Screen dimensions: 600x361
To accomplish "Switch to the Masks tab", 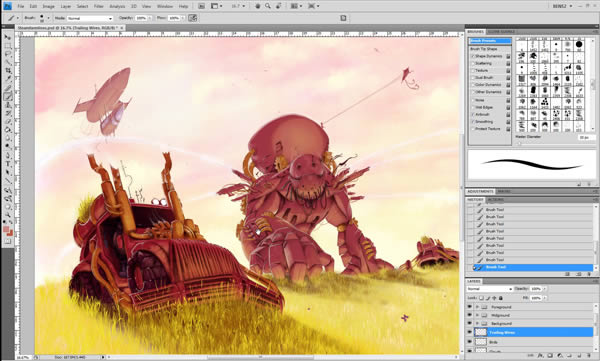I will pyautogui.click(x=504, y=191).
